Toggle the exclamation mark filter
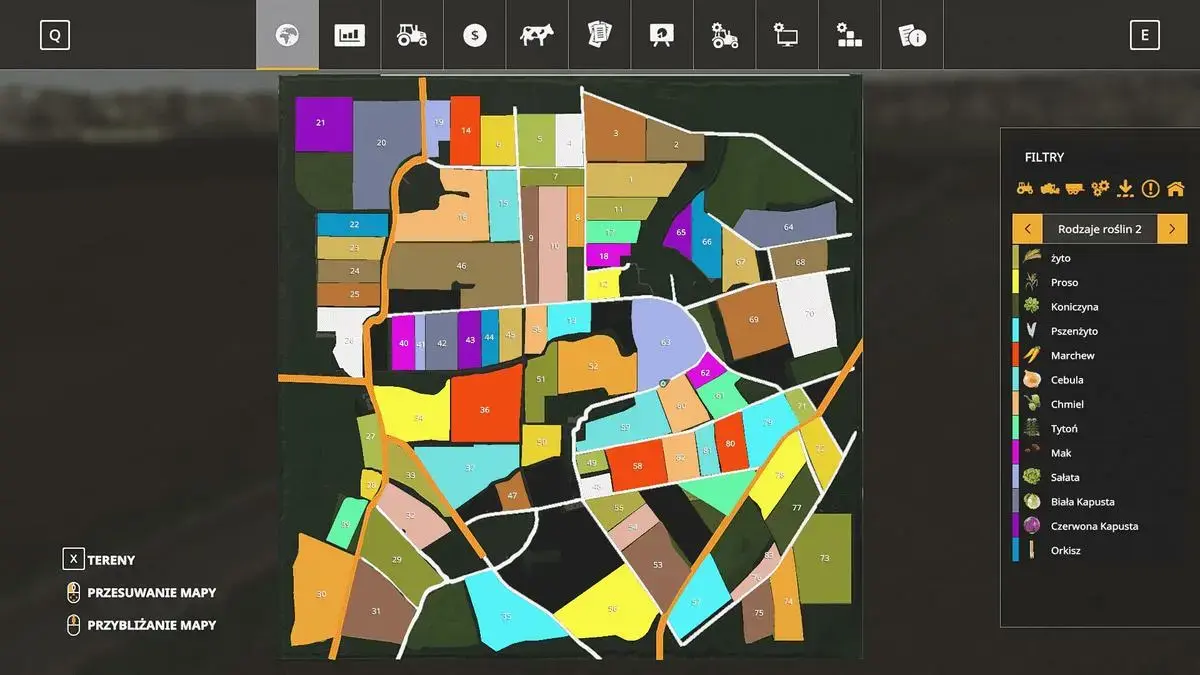The height and width of the screenshot is (675, 1200). click(x=1151, y=188)
